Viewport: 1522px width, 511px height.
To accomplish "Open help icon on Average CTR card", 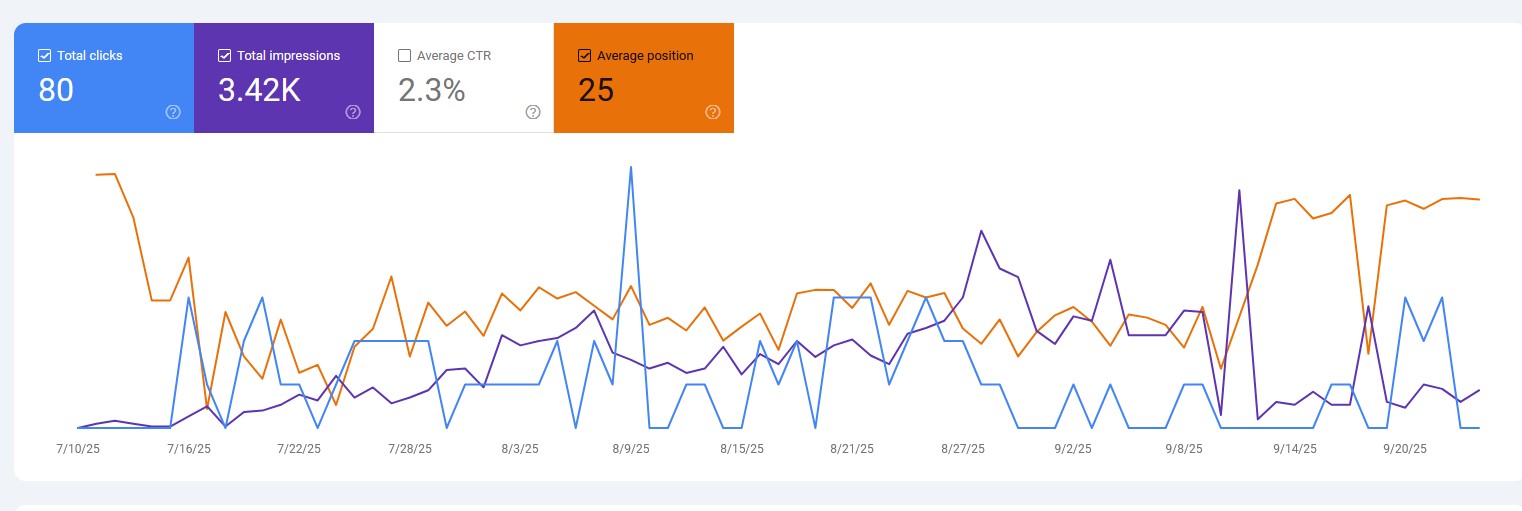I will (533, 112).
